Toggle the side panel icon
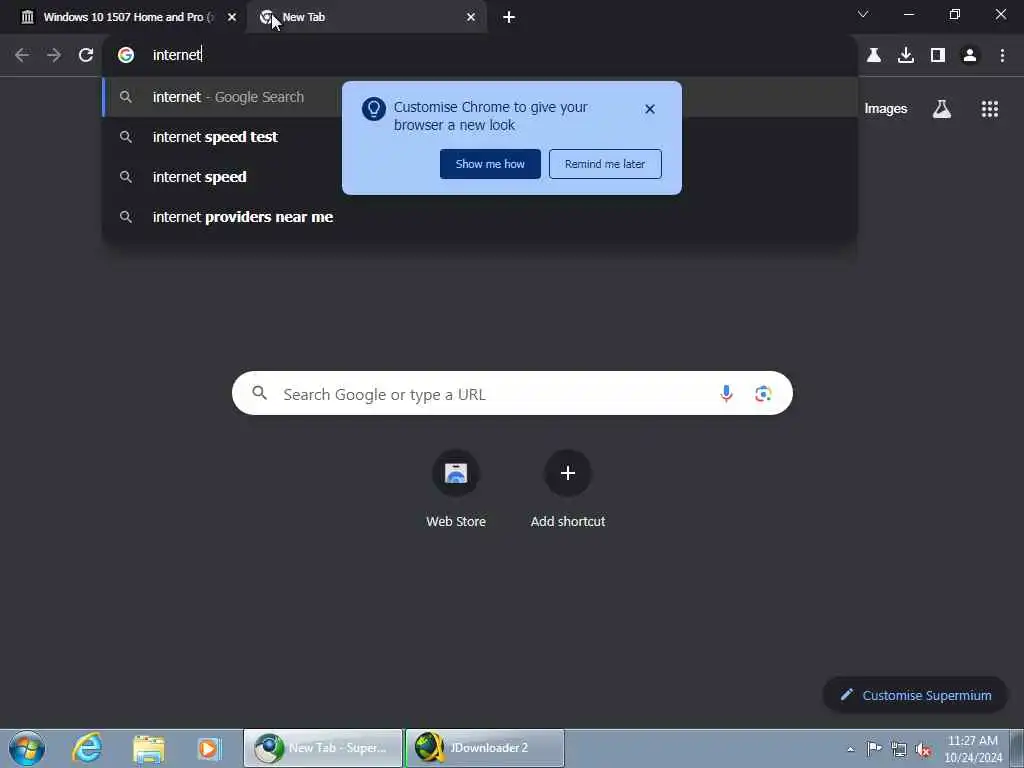The width and height of the screenshot is (1024, 768). [x=938, y=55]
